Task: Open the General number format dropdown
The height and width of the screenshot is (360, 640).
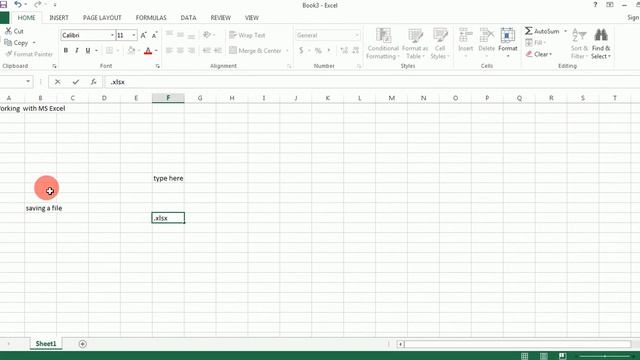Action: 357,36
